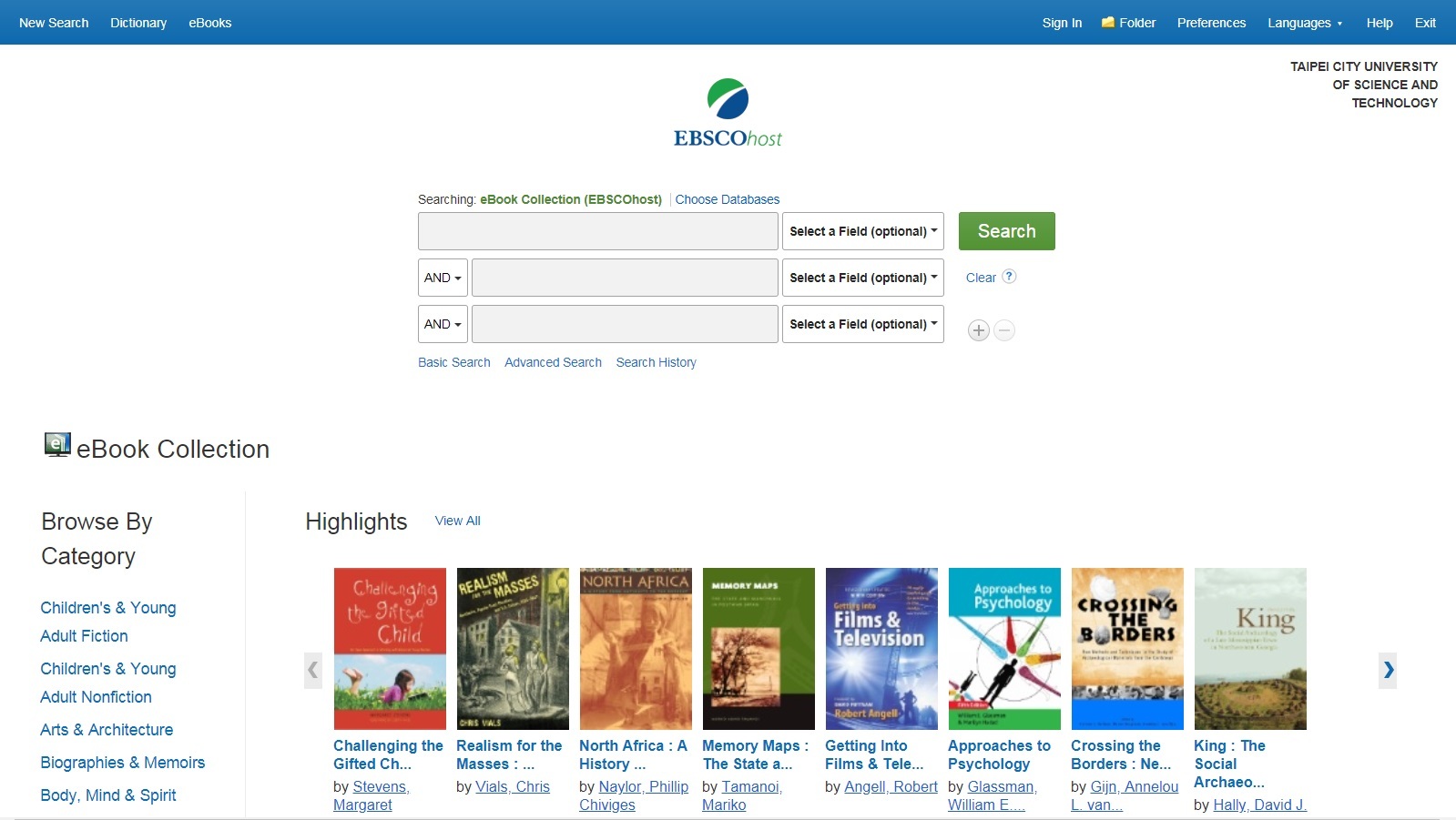Add a search row with plus icon
Screen dimensions: 1456x820
click(979, 330)
